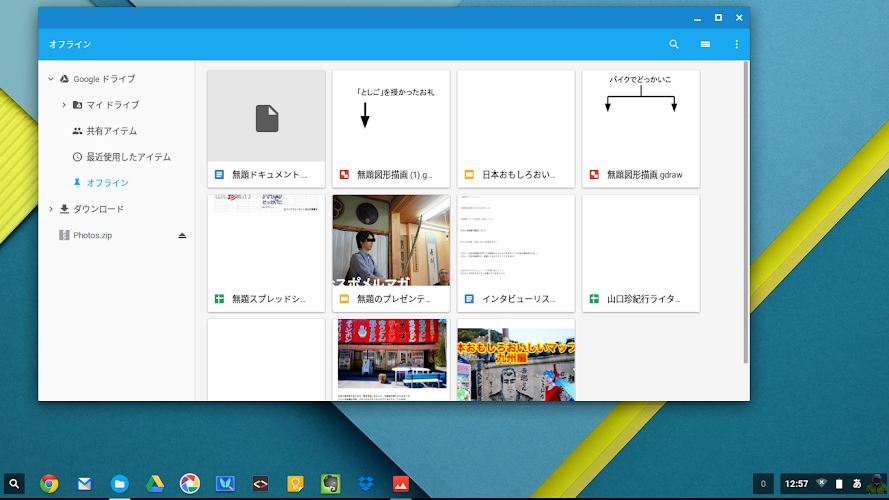
Task: Click the zip archive icon beside Photos.zip
Action: pos(64,235)
